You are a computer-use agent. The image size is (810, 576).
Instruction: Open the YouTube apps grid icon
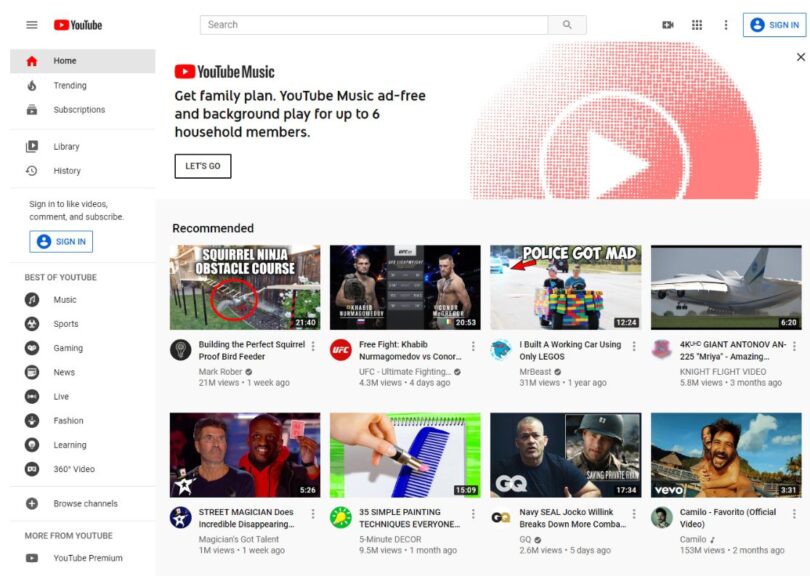click(696, 23)
